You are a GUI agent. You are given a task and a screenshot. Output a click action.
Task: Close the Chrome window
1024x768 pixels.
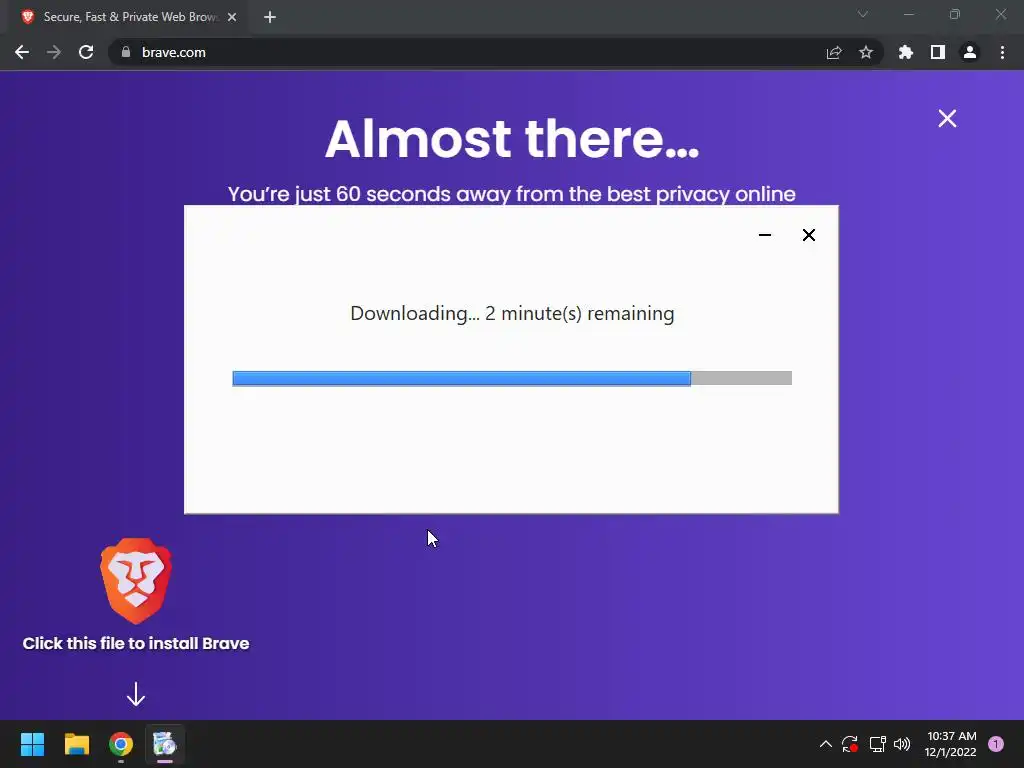coord(1000,14)
